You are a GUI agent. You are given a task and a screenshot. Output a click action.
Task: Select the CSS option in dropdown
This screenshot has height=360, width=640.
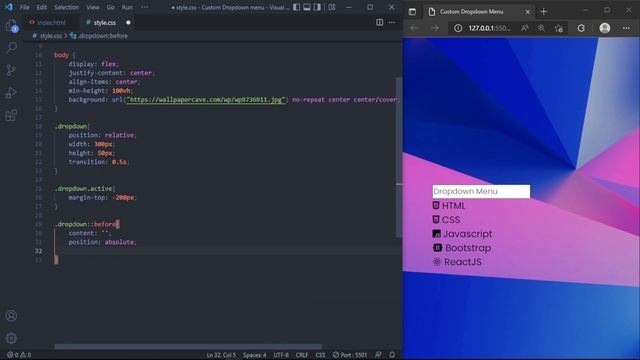point(446,220)
